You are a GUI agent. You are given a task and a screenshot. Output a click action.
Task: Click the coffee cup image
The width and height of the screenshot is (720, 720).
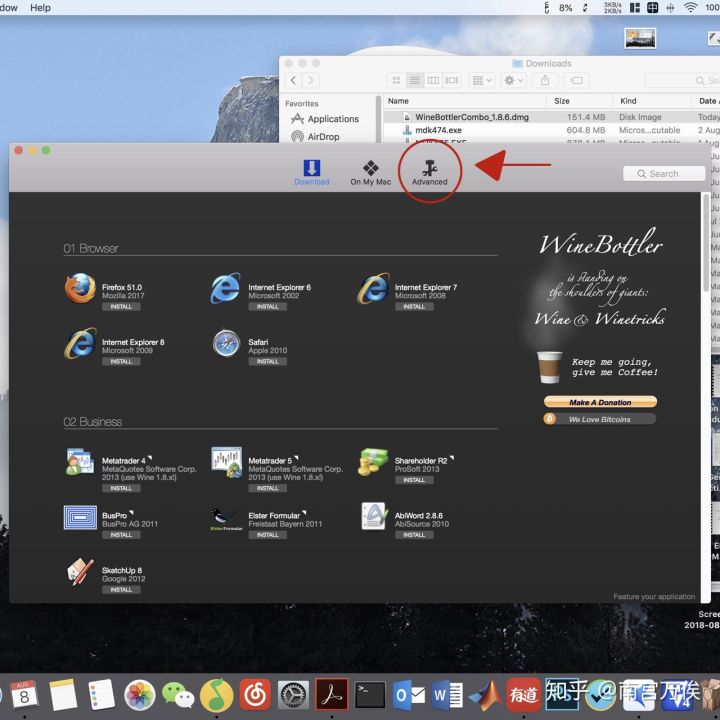549,367
